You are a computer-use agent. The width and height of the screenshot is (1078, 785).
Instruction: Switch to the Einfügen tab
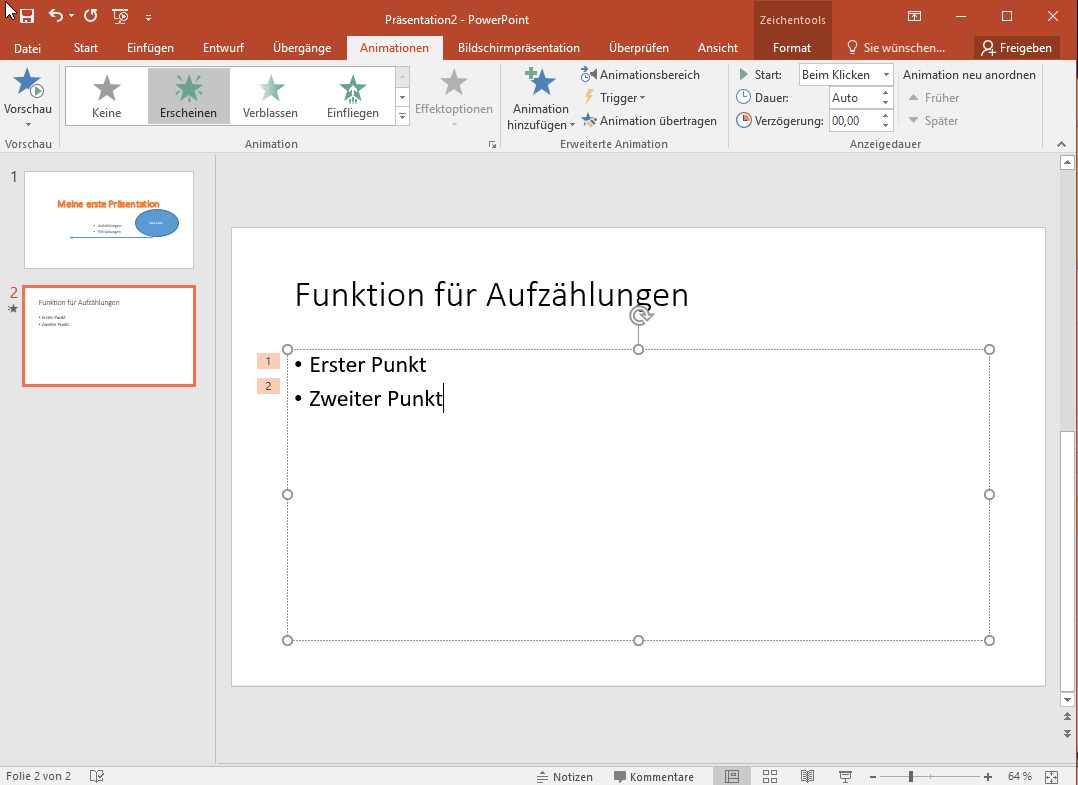pyautogui.click(x=150, y=48)
